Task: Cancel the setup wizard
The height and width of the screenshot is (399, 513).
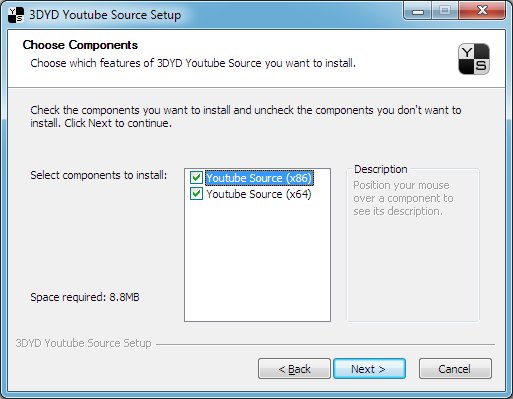Action: point(455,369)
